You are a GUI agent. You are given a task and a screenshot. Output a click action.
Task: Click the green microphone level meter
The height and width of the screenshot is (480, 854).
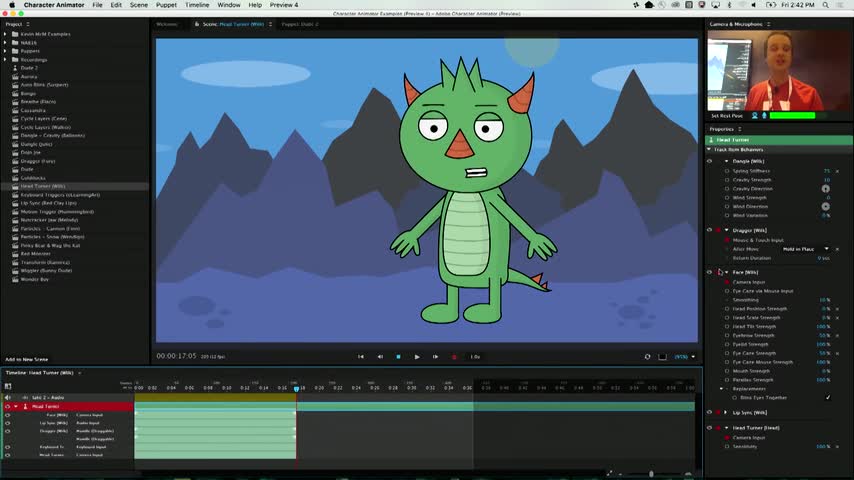(x=792, y=116)
